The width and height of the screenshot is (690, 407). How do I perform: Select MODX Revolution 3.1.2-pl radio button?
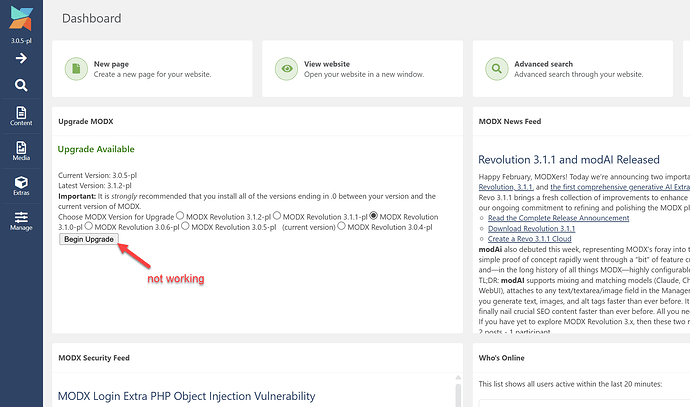[180, 216]
